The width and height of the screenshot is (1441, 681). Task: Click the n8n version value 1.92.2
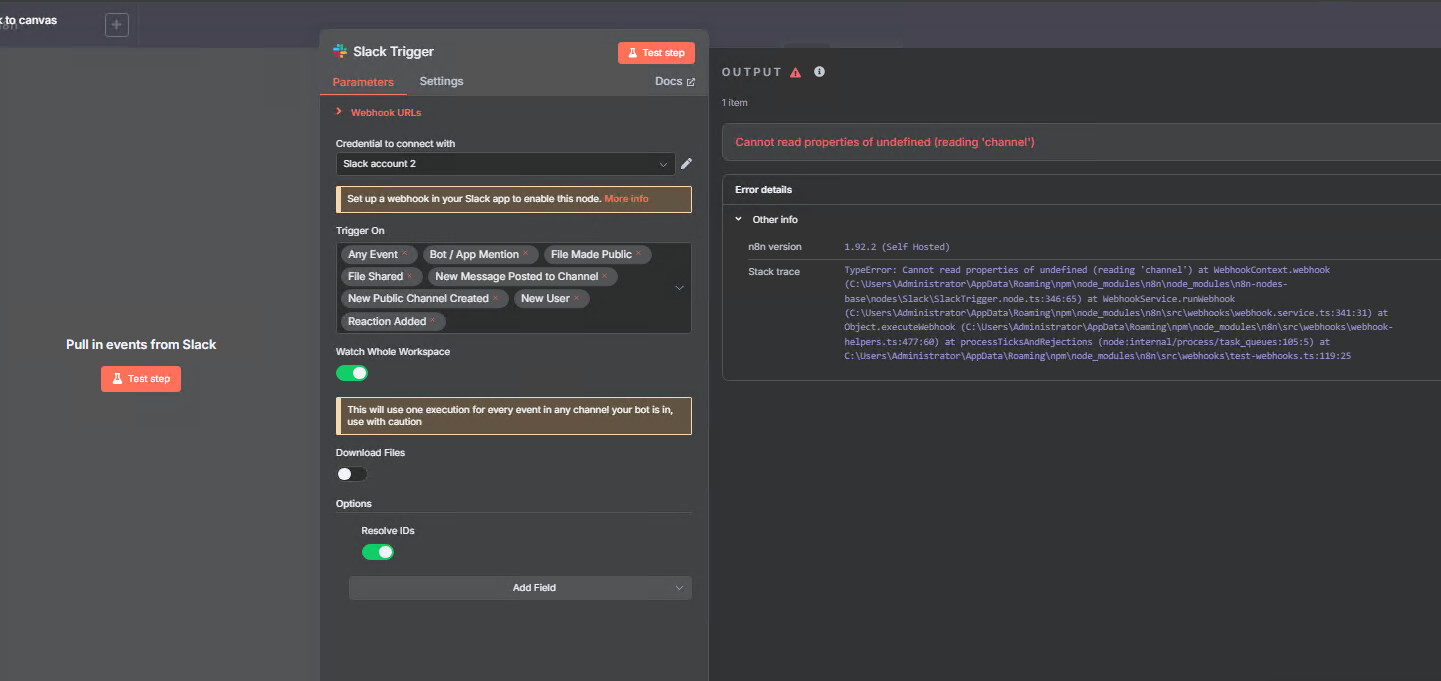coord(897,246)
